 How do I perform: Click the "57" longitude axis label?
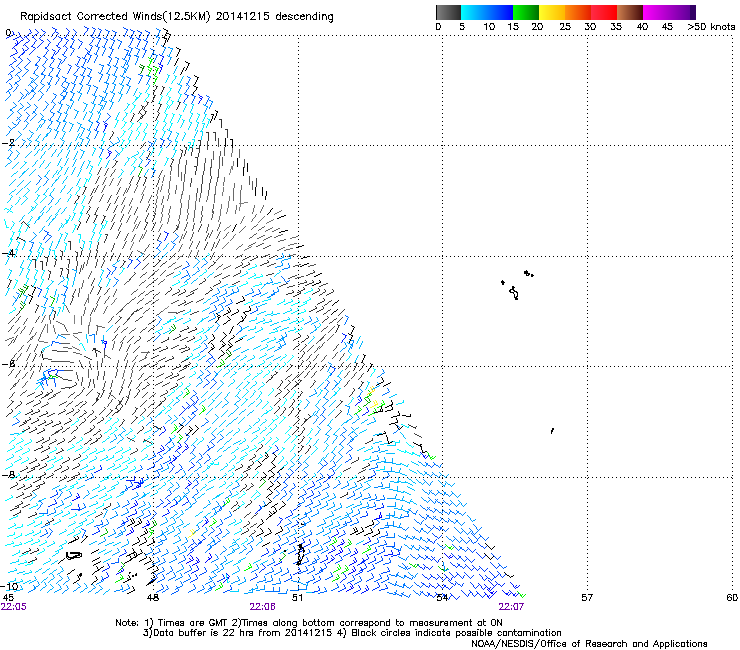[587, 598]
